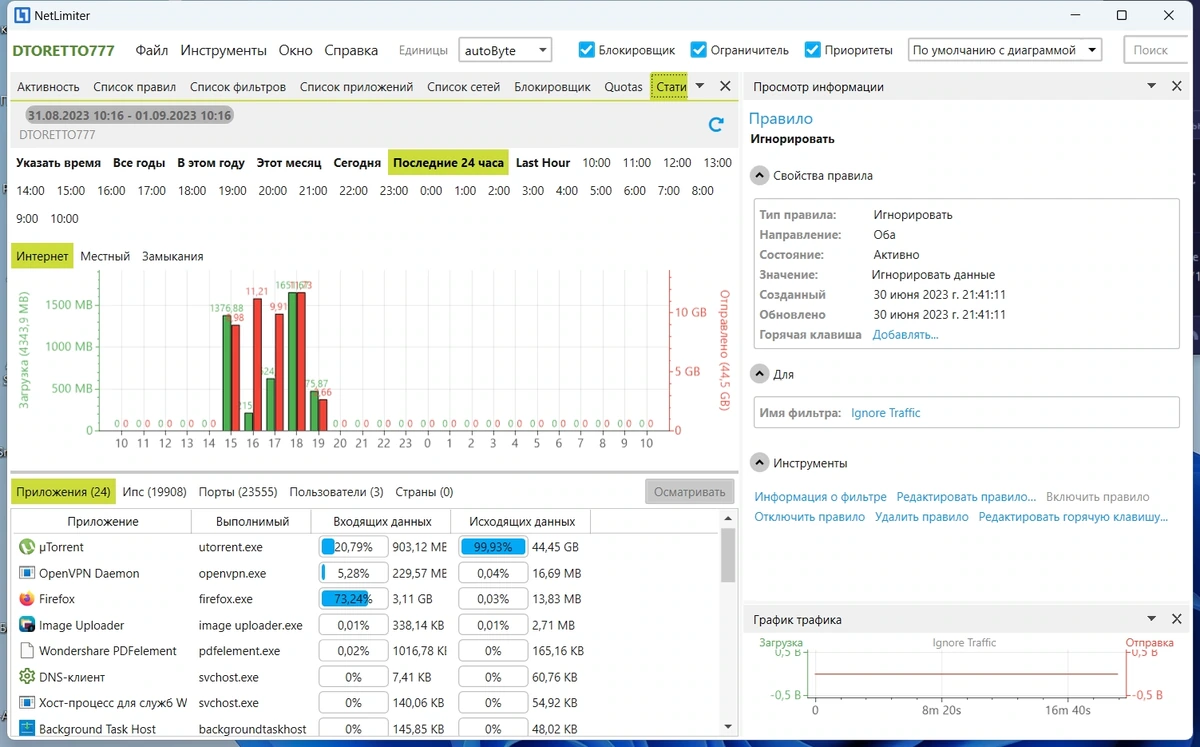Collapse the Свойства правила section

pos(759,175)
